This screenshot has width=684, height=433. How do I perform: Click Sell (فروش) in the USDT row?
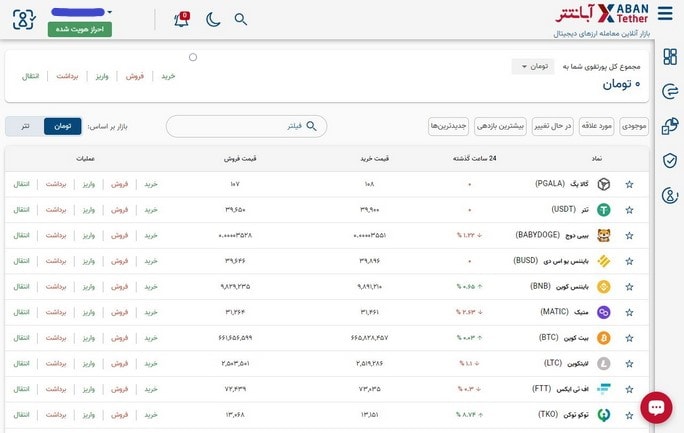[x=119, y=210]
